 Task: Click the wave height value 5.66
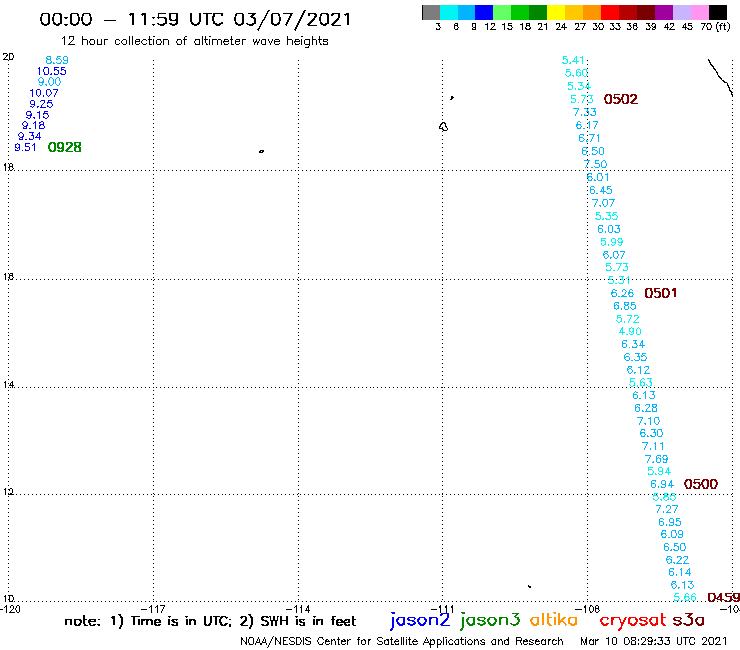(x=685, y=597)
